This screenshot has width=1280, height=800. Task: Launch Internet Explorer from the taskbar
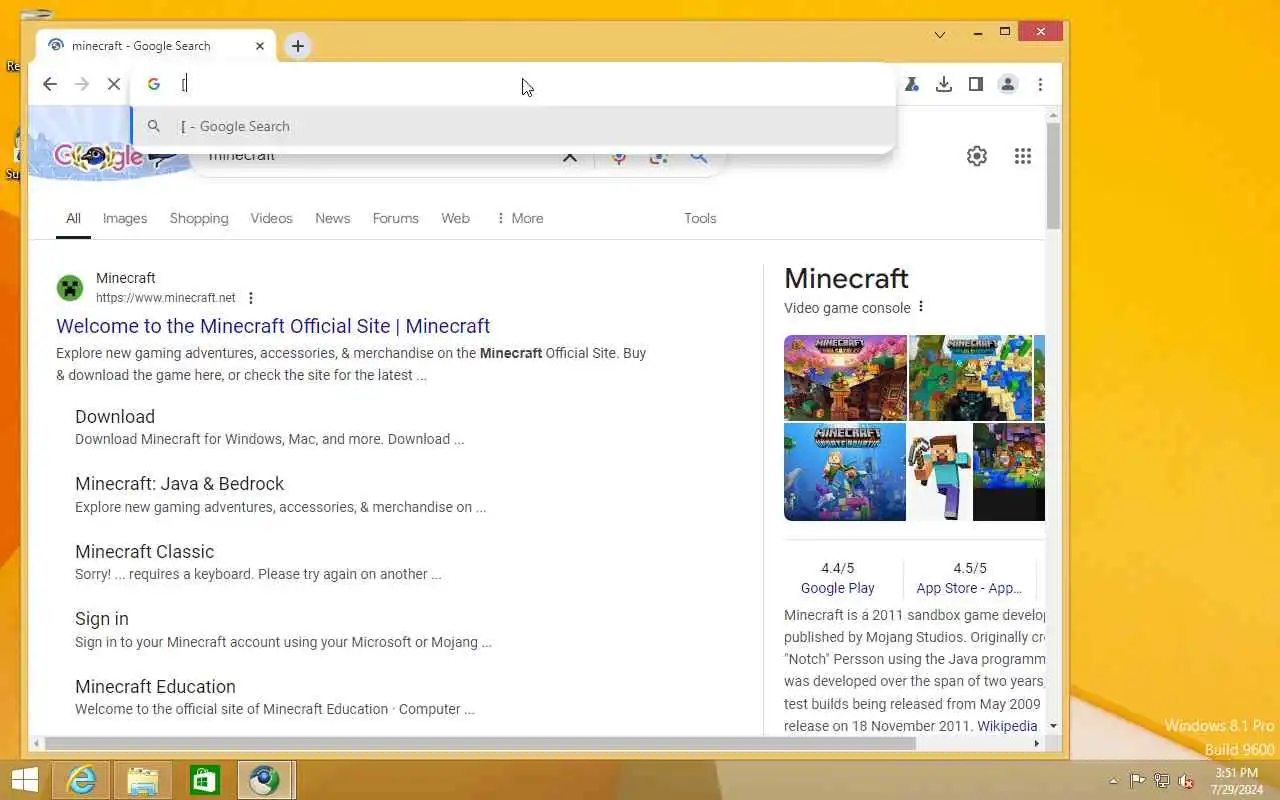tap(81, 780)
